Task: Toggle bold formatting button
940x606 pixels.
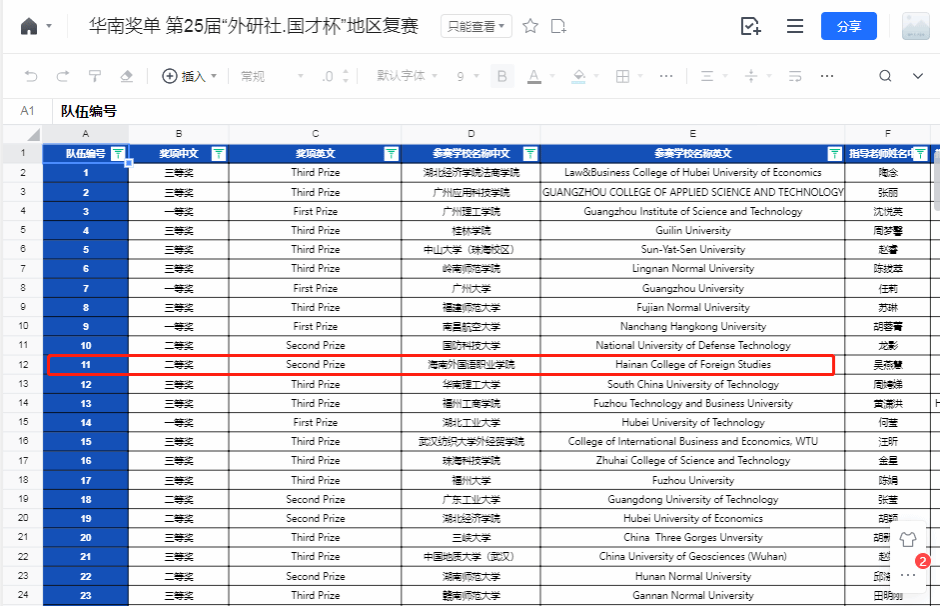Action: pos(502,76)
